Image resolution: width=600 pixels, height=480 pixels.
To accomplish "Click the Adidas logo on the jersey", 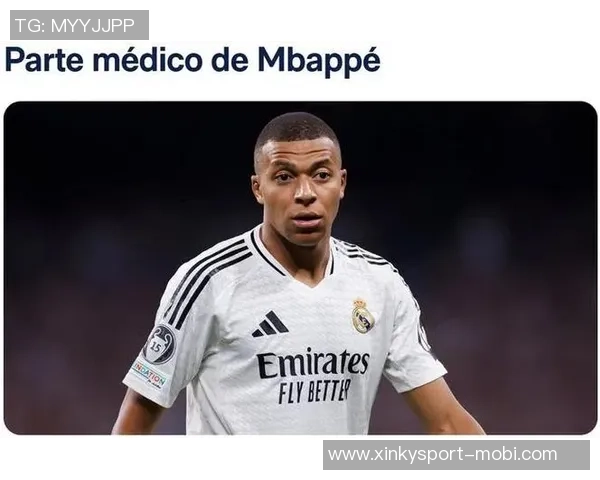I will 270,324.
